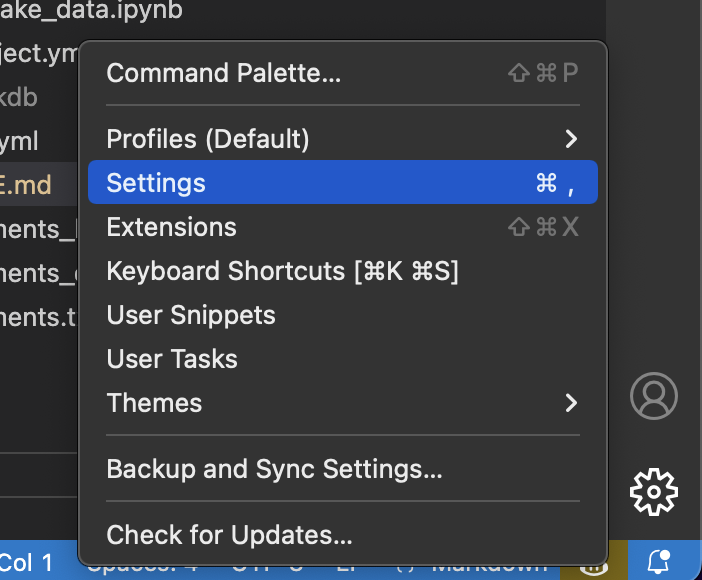Open the yml file below kdb

point(19,142)
